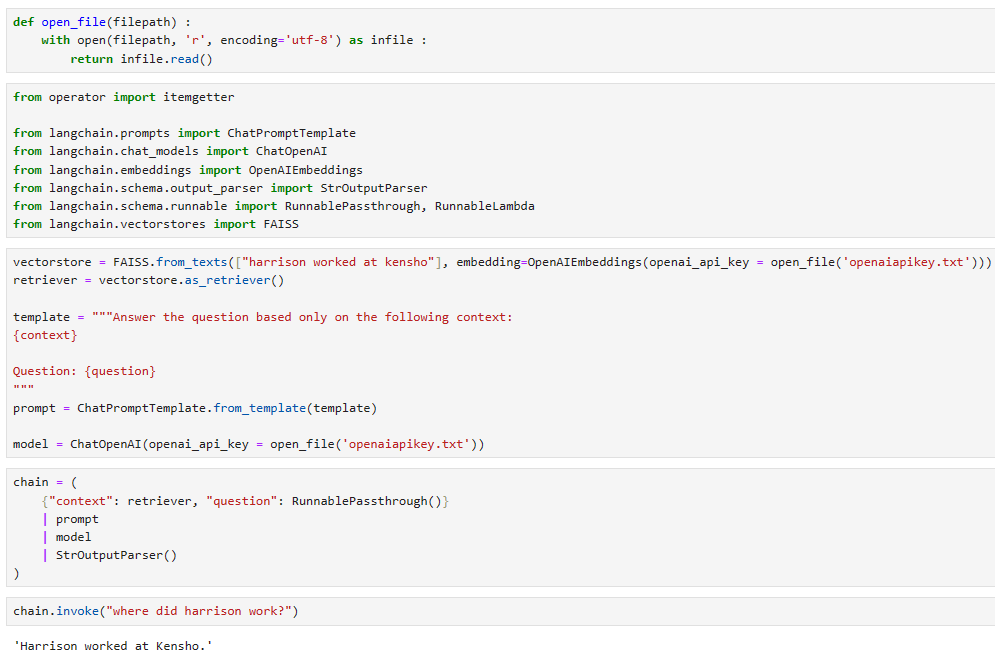
Task: Click the model = ChatOpenAI(...) line
Action: (249, 444)
